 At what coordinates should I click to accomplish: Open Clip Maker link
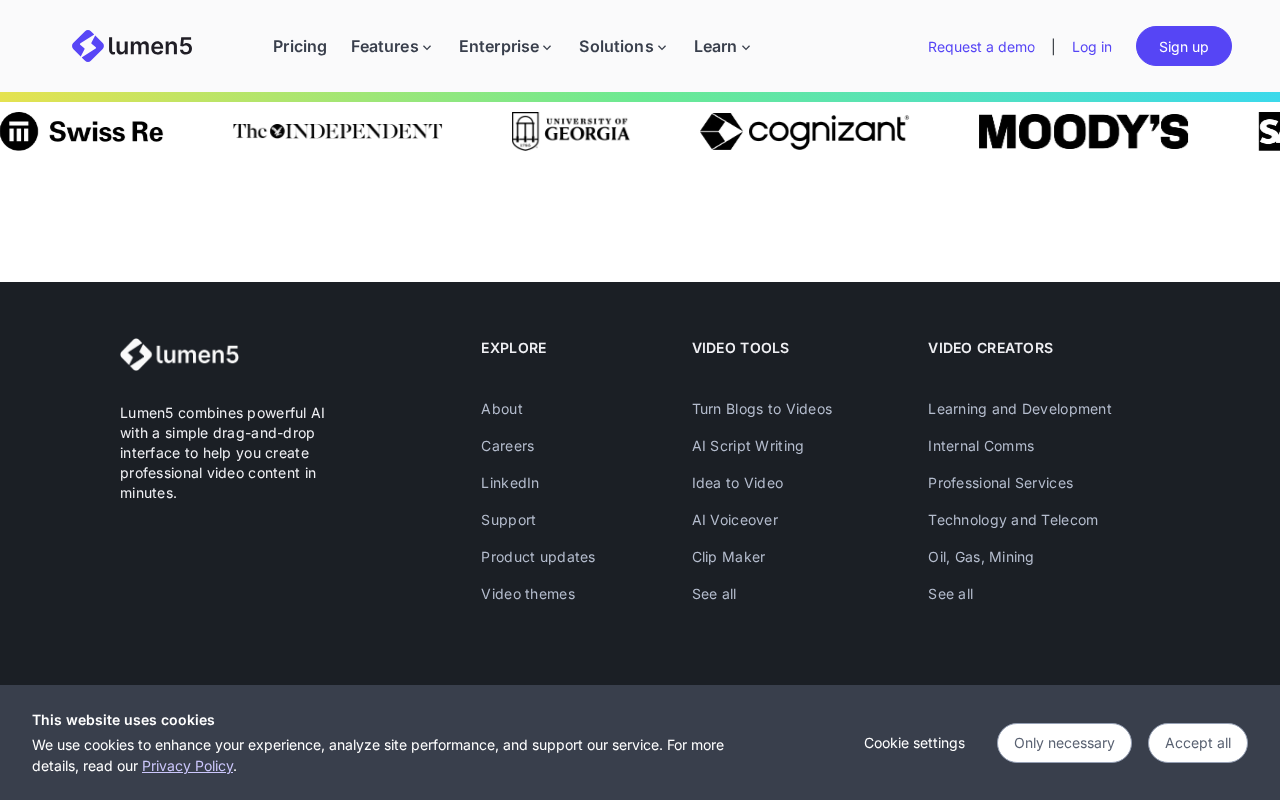click(x=729, y=557)
